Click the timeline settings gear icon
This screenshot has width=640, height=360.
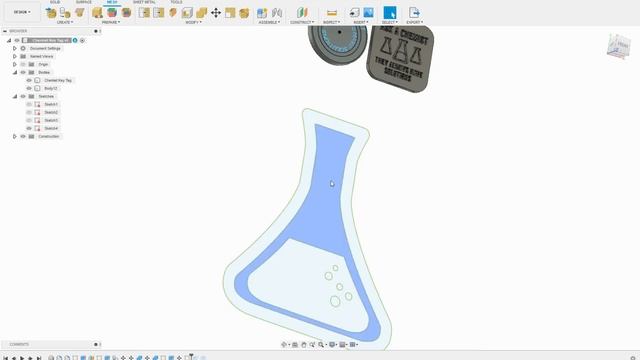(633, 358)
